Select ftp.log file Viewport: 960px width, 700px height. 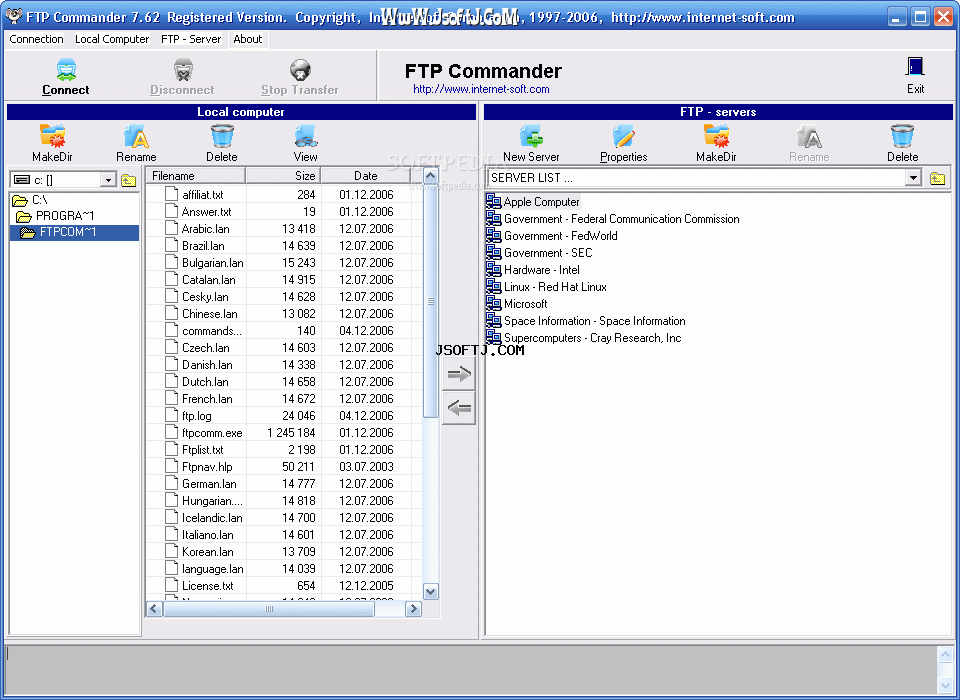(197, 416)
